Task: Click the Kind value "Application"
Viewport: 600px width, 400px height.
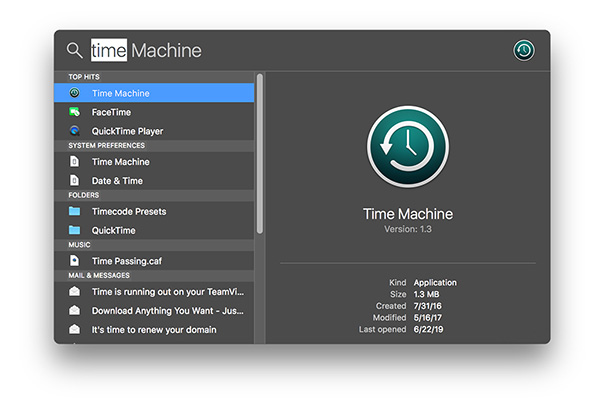Action: (x=435, y=282)
